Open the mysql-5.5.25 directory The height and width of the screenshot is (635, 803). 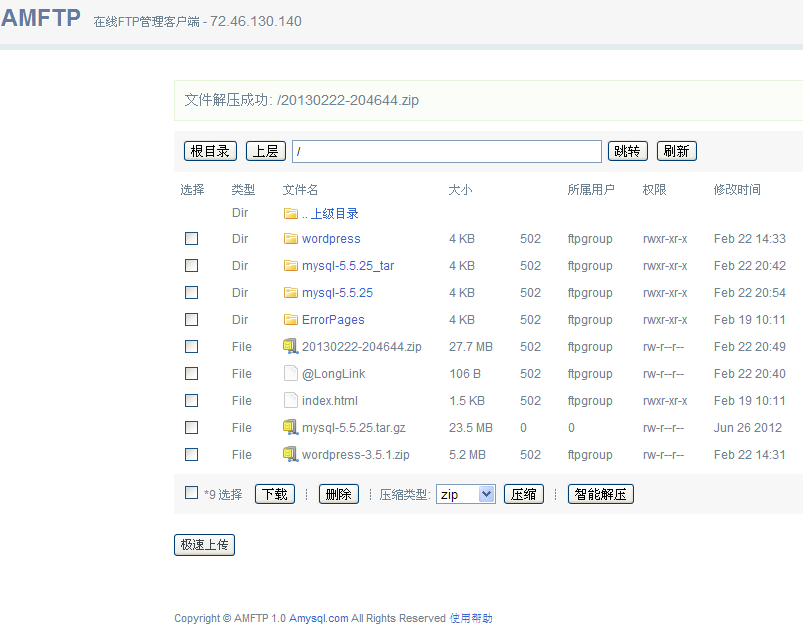tap(337, 293)
